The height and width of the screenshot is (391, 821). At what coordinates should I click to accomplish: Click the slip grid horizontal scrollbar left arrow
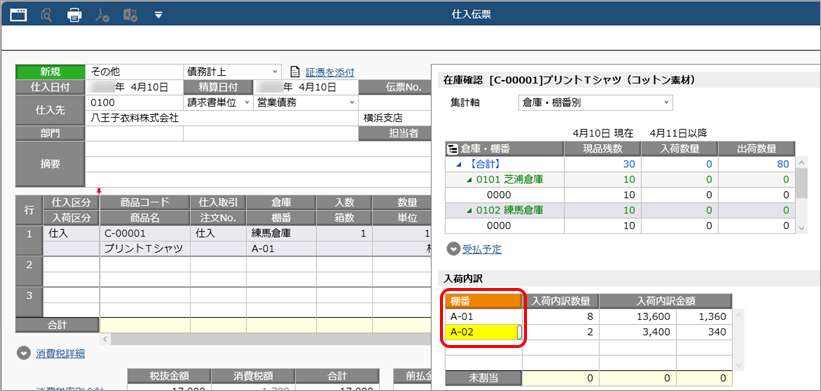tap(105, 339)
